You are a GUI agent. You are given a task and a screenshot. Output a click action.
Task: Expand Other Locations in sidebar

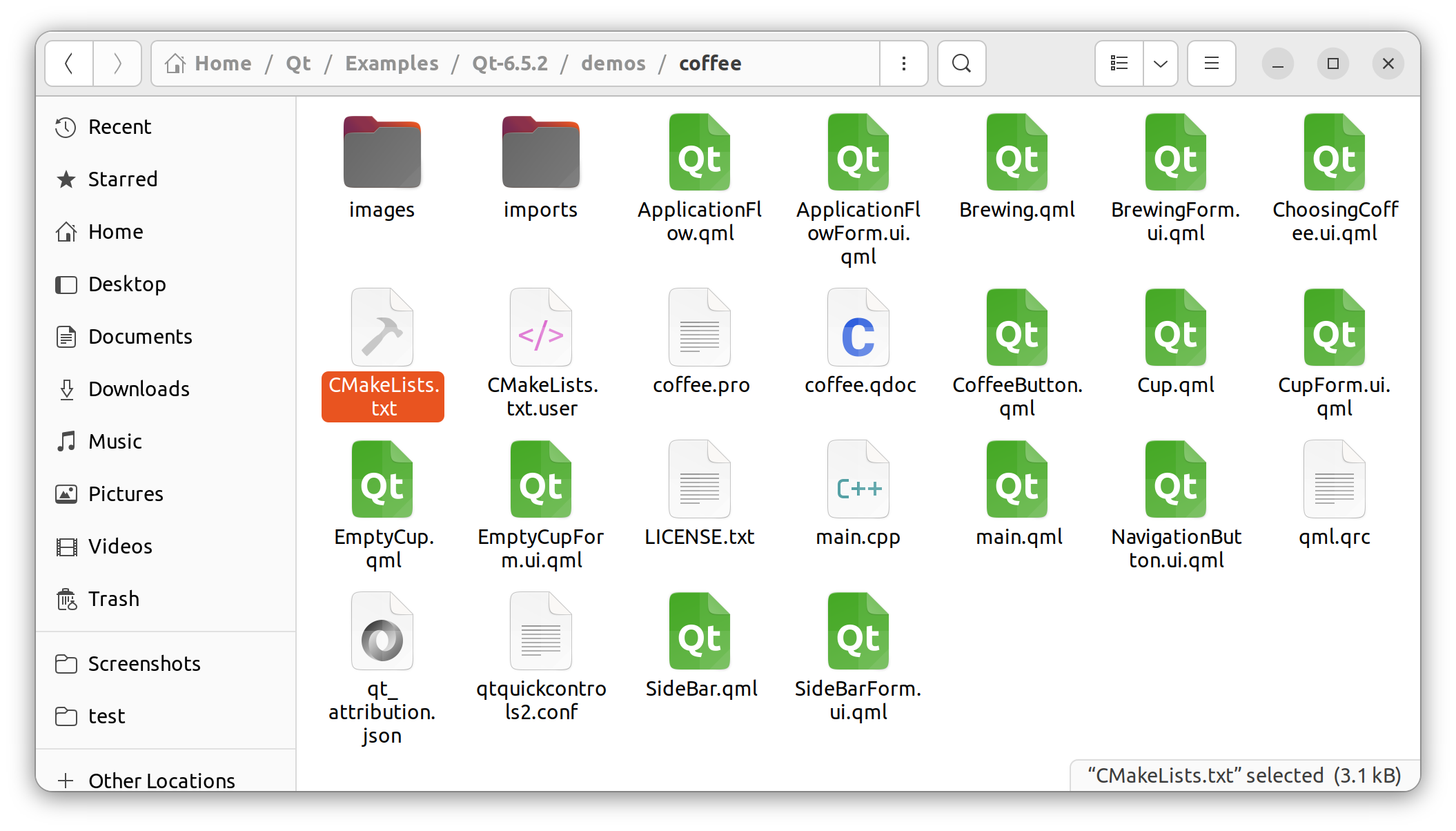[161, 780]
